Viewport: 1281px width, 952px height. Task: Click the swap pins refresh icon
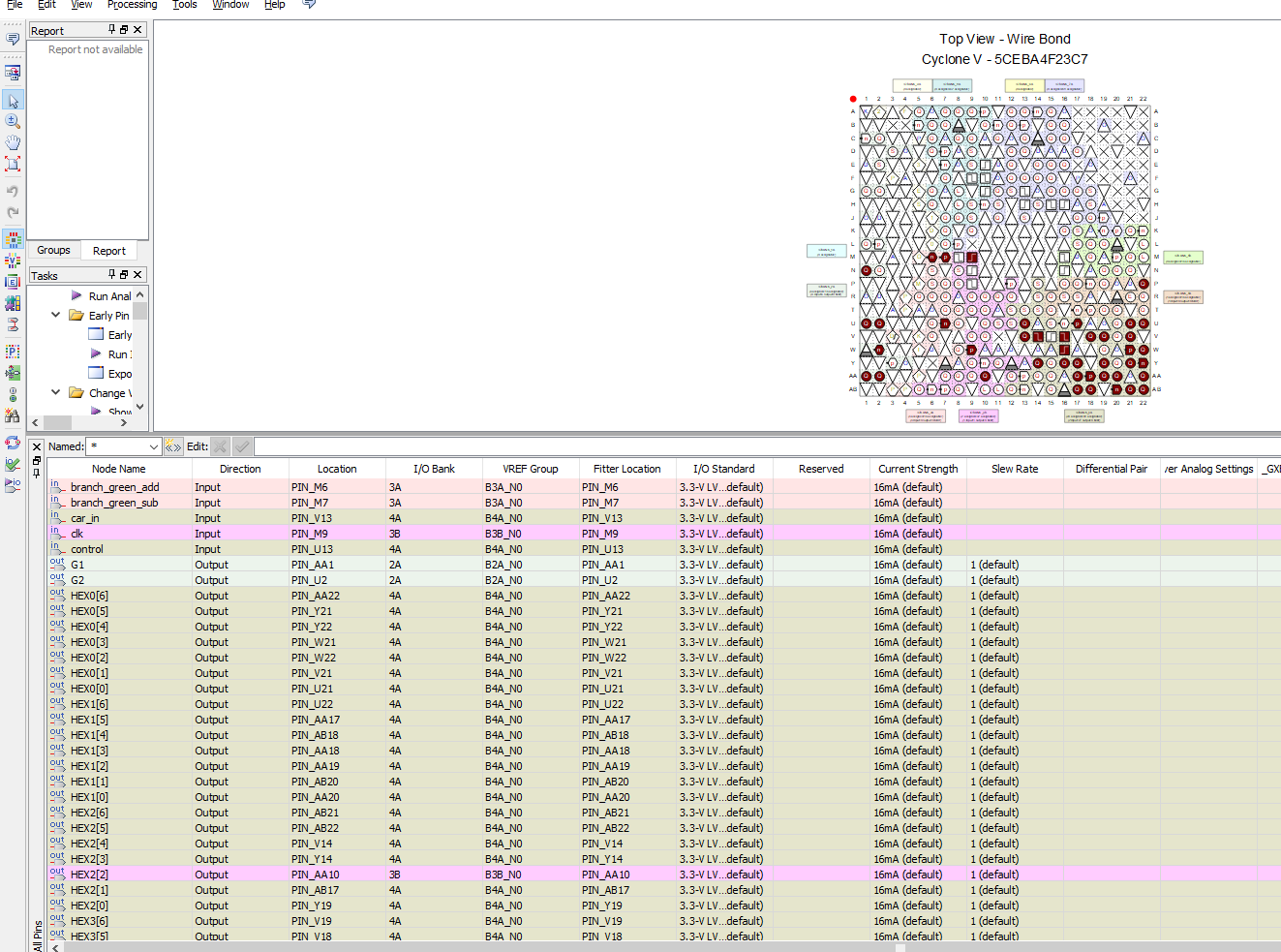[x=13, y=443]
